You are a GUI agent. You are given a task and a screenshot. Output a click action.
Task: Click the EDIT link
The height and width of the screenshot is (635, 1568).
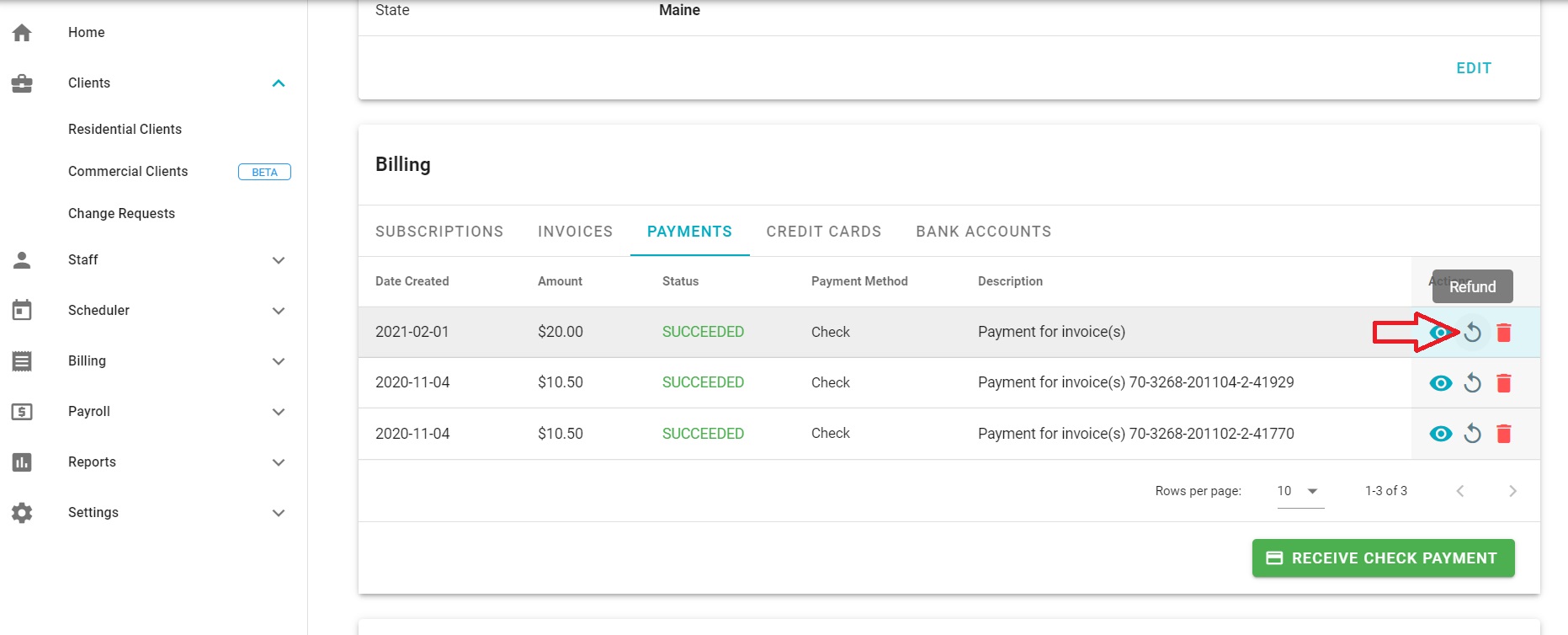[1474, 68]
